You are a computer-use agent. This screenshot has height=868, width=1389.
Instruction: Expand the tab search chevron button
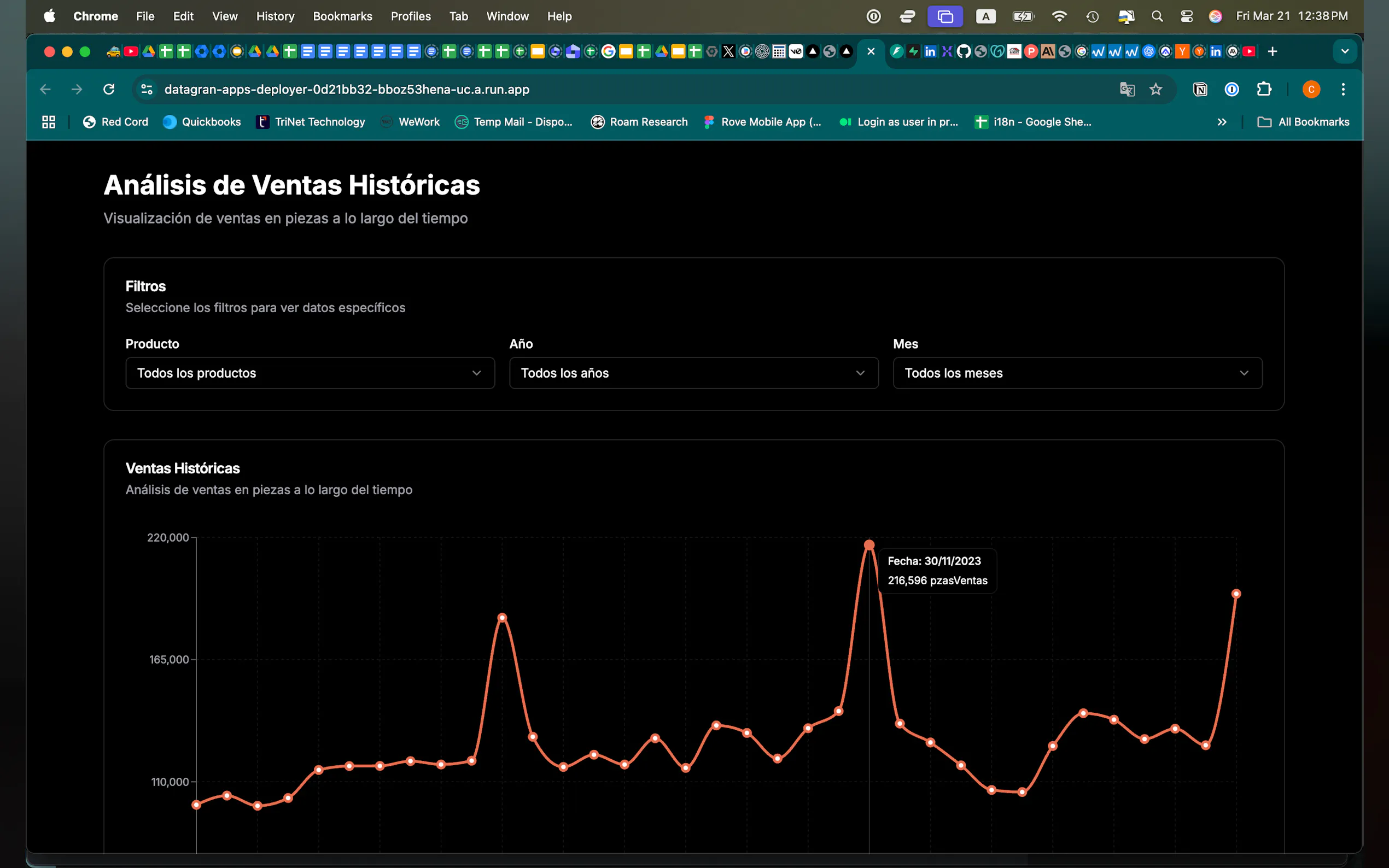coord(1345,52)
